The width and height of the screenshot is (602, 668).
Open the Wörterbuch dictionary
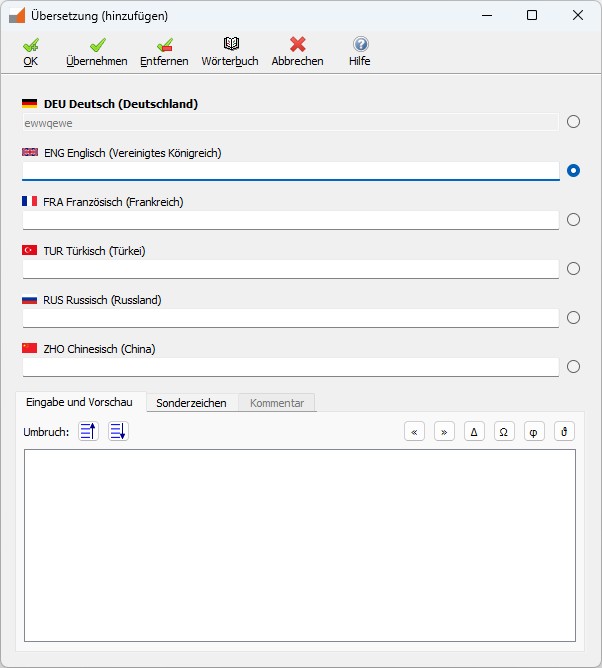tap(230, 45)
